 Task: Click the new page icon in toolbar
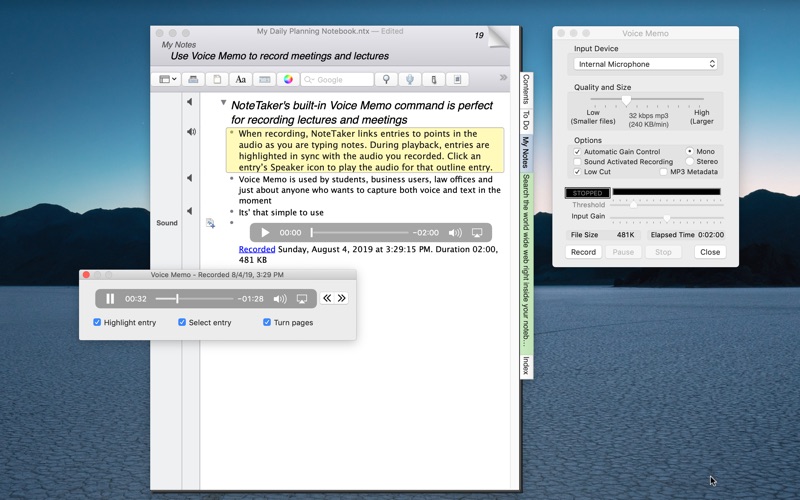pos(217,79)
